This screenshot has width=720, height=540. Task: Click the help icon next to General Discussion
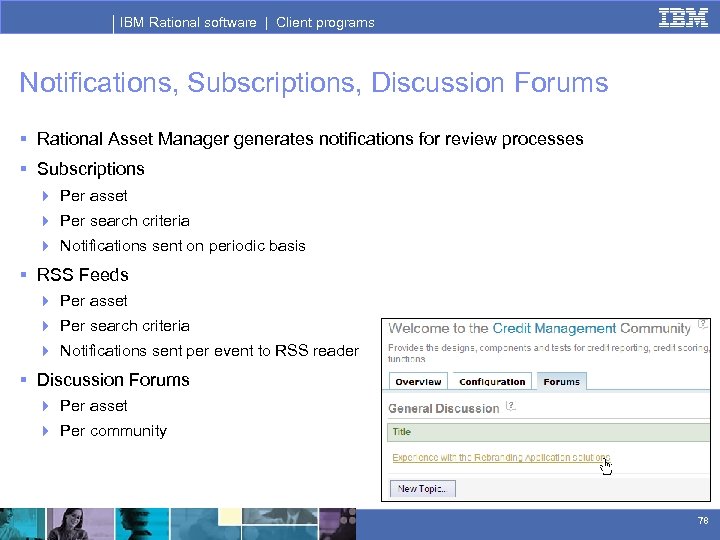pyautogui.click(x=511, y=406)
